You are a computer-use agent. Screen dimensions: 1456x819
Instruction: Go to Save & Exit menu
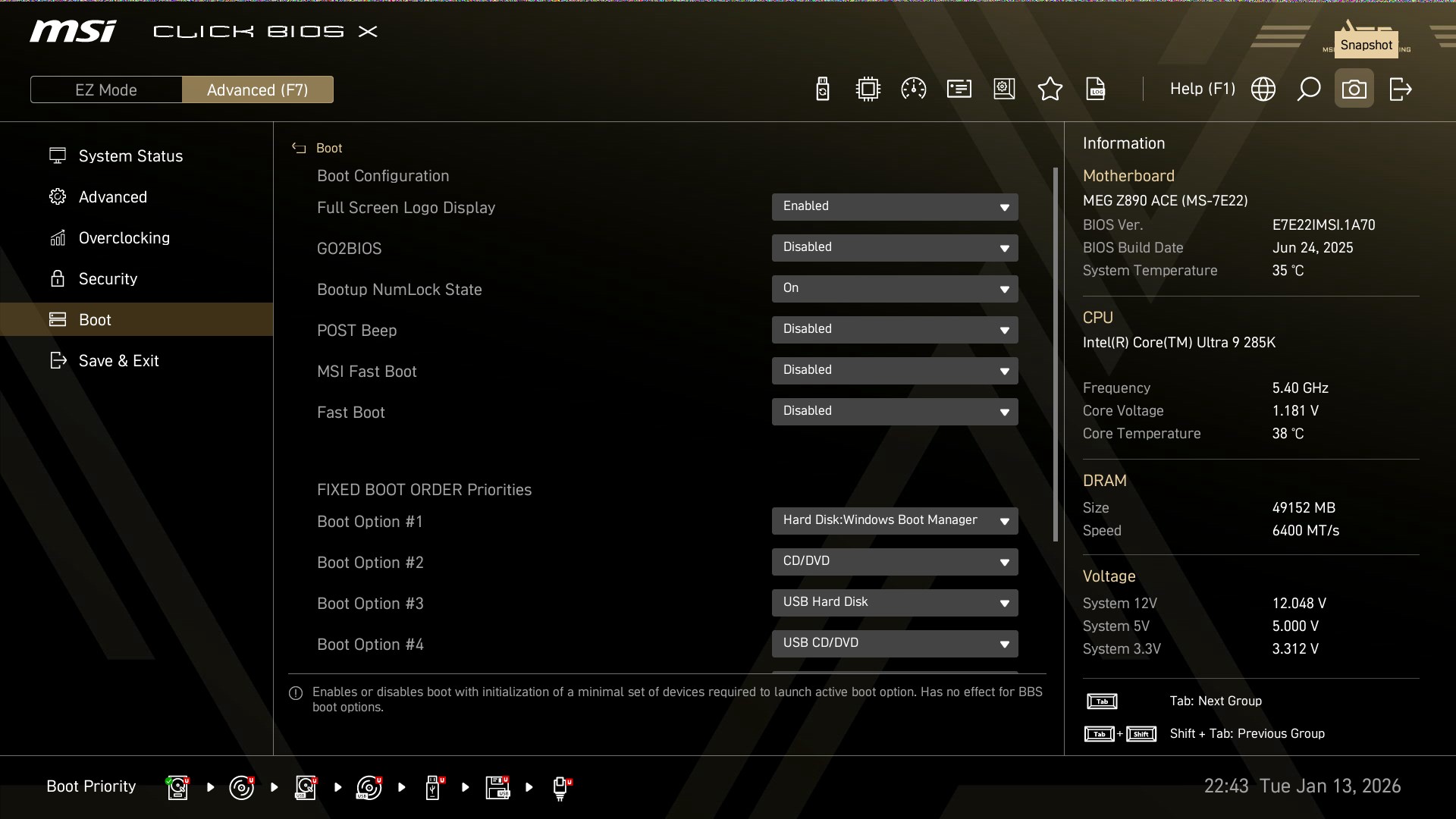pos(118,361)
